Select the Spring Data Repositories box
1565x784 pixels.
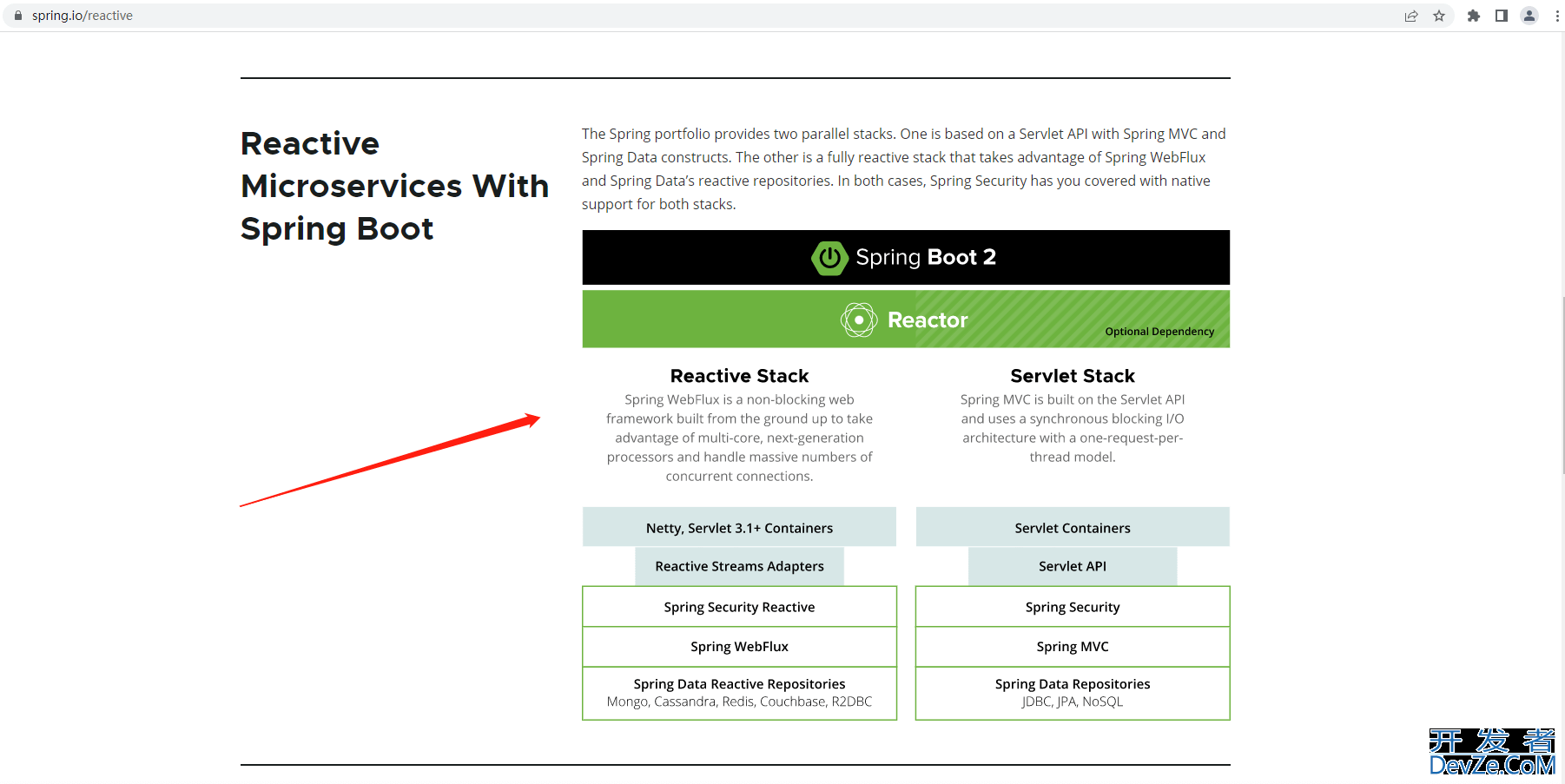coord(1073,693)
